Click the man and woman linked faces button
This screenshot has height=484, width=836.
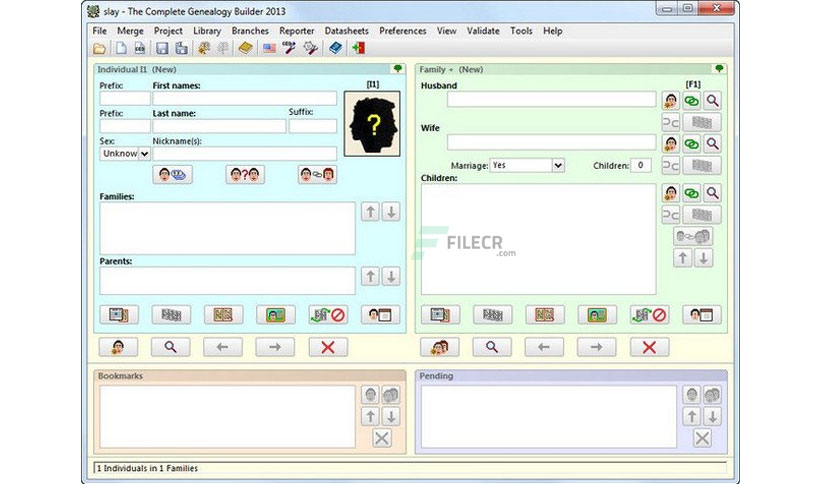317,174
